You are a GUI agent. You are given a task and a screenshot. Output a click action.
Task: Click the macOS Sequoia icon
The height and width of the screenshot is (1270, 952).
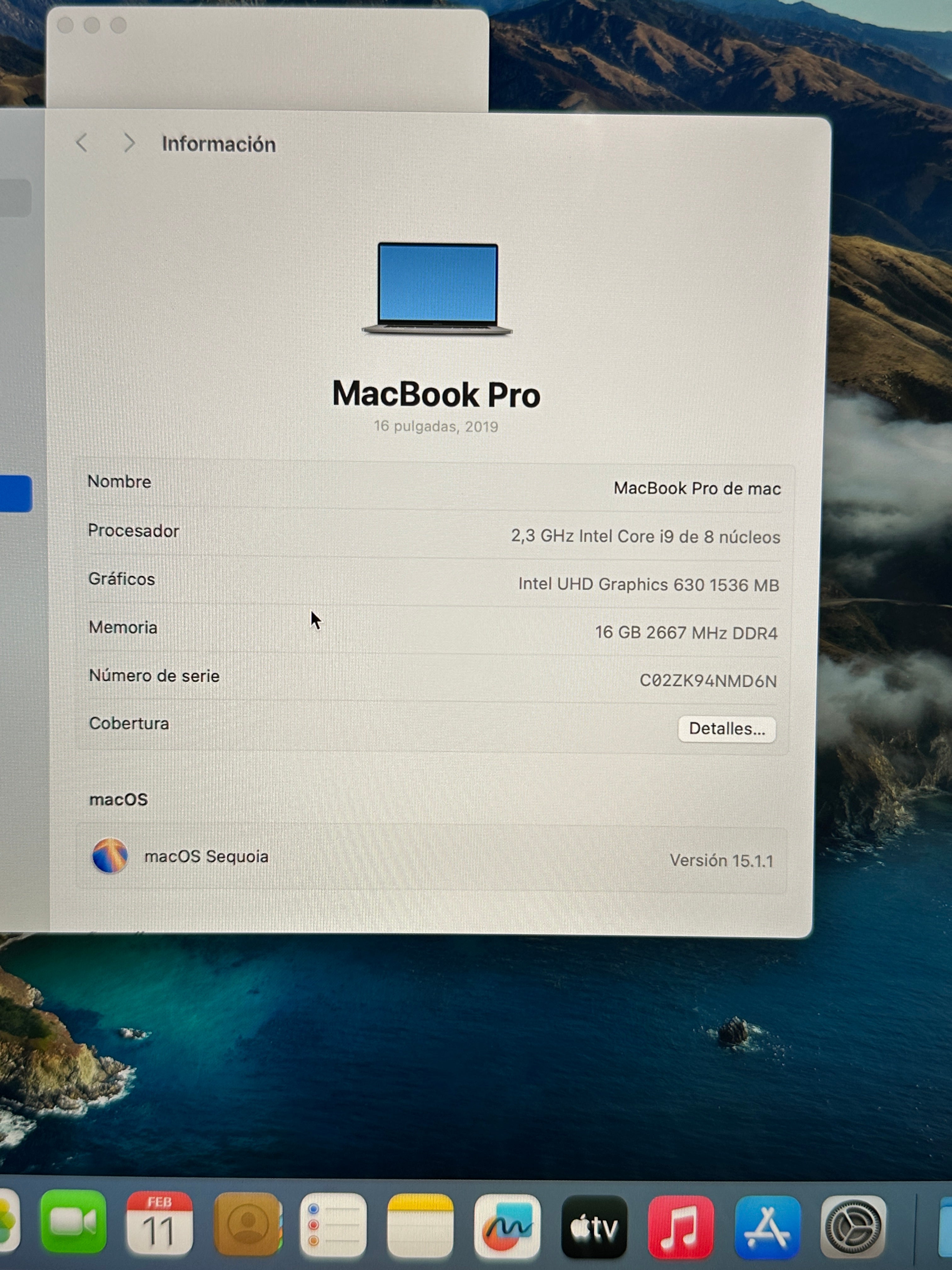coord(110,855)
